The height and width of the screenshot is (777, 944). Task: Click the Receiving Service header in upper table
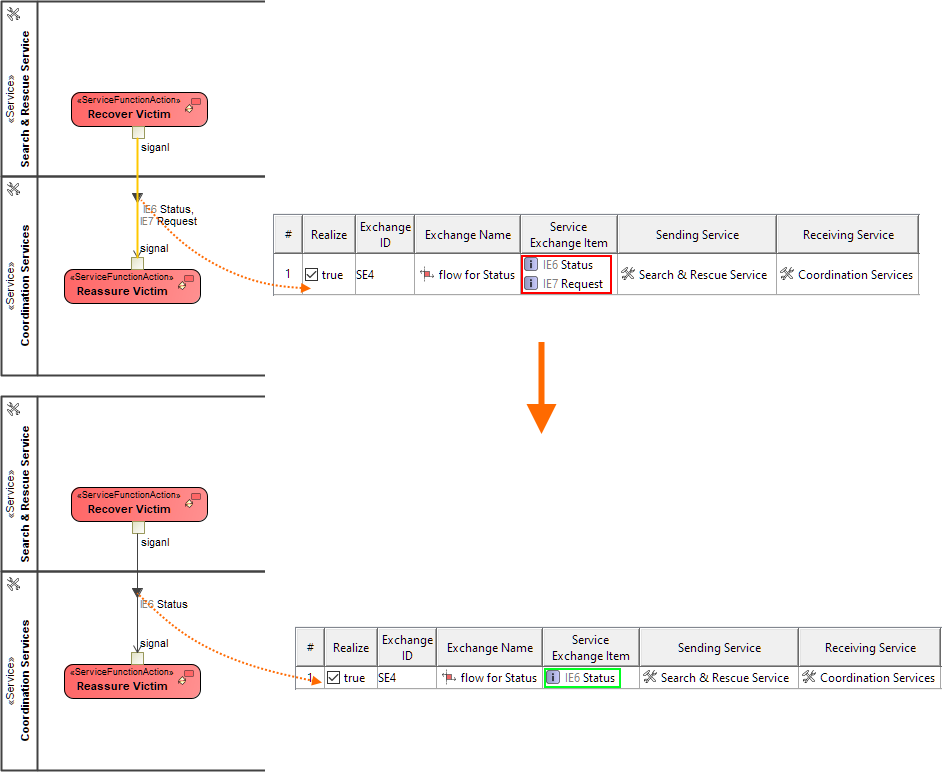pos(848,235)
